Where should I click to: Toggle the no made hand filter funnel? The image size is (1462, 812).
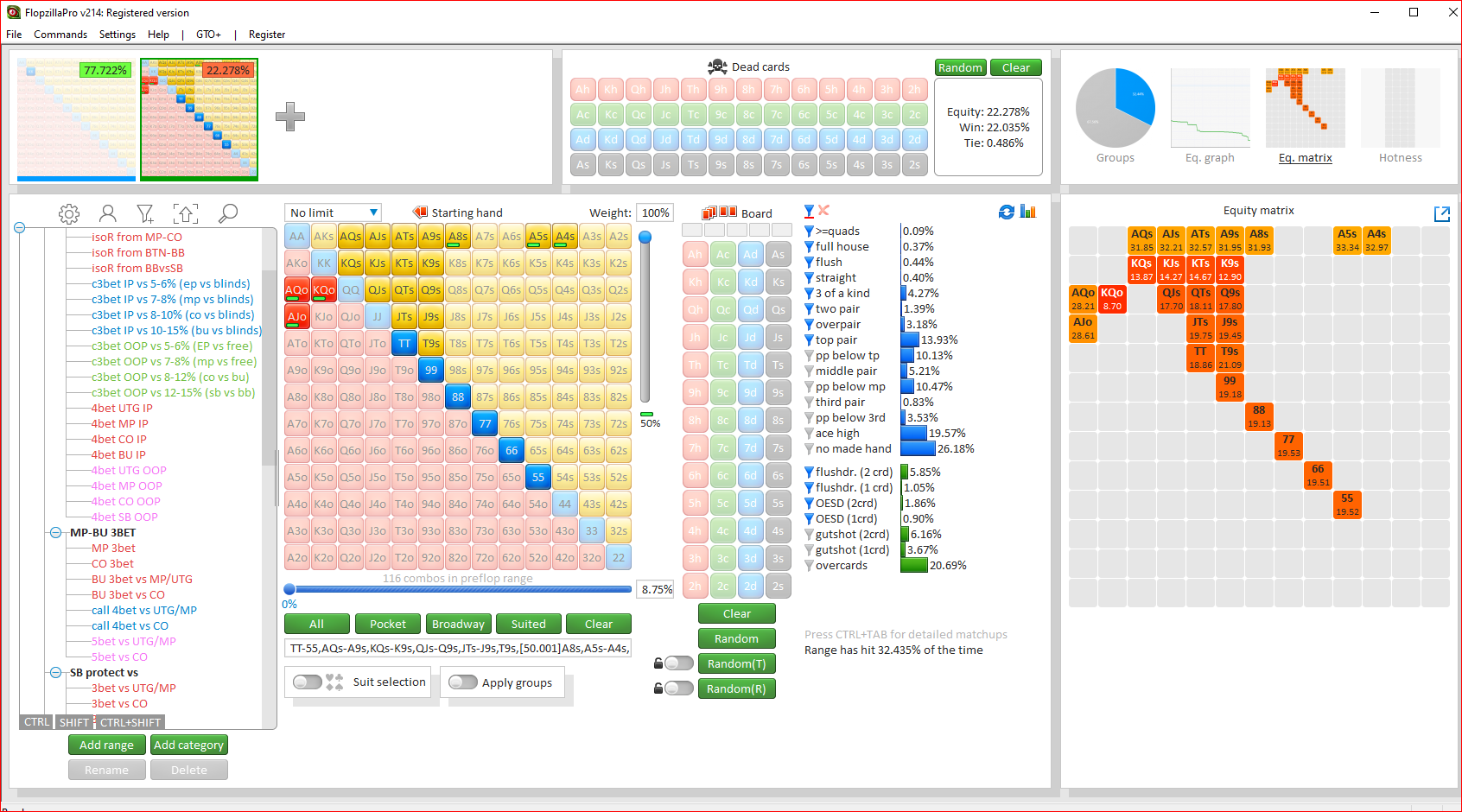(809, 449)
